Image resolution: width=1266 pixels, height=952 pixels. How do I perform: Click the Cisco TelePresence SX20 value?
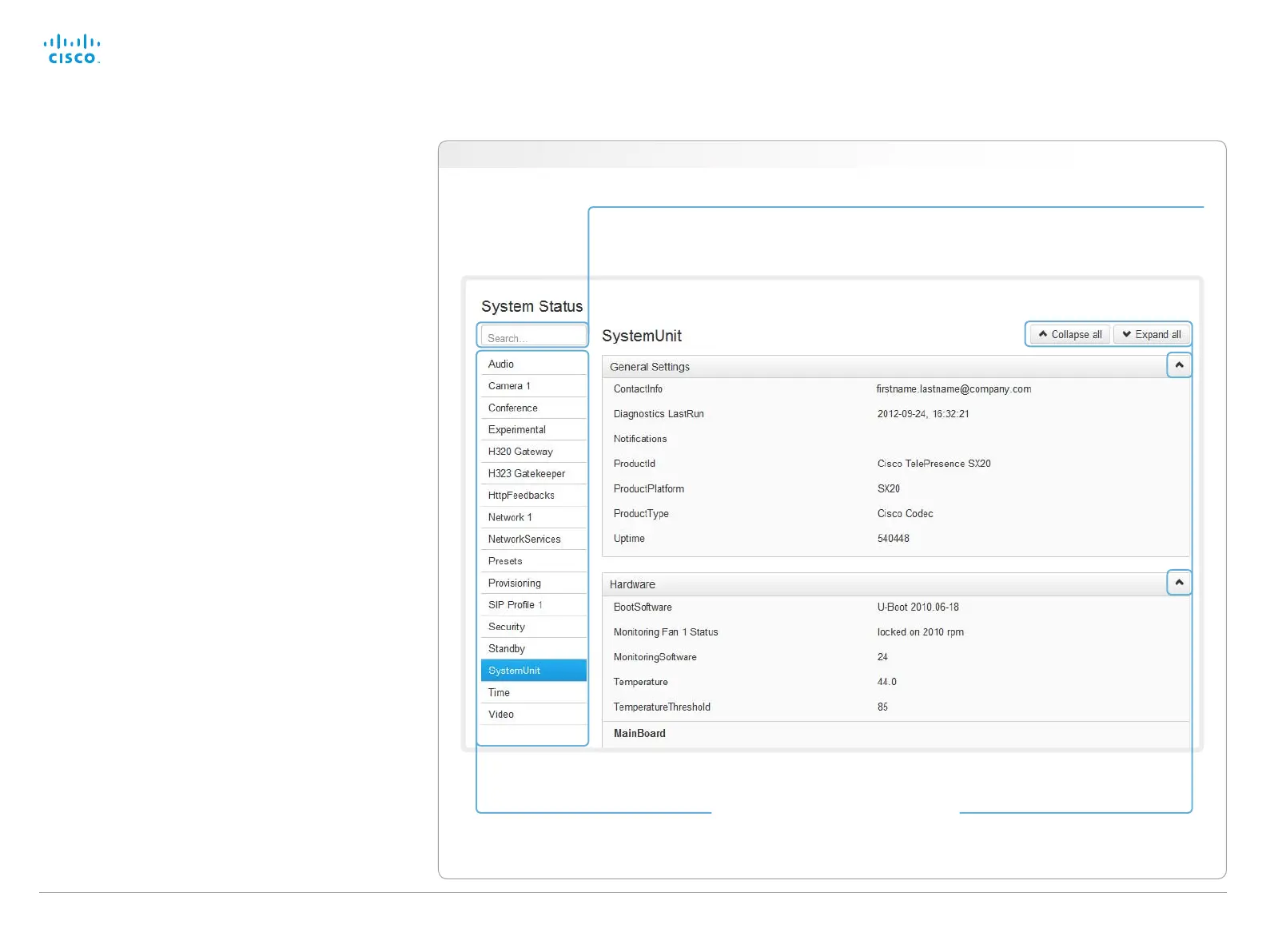click(934, 464)
